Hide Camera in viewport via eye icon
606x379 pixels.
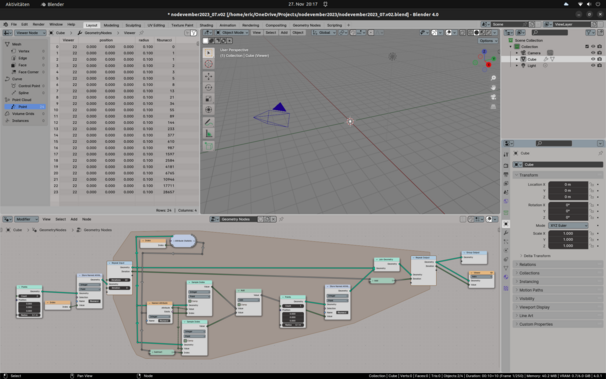point(593,53)
